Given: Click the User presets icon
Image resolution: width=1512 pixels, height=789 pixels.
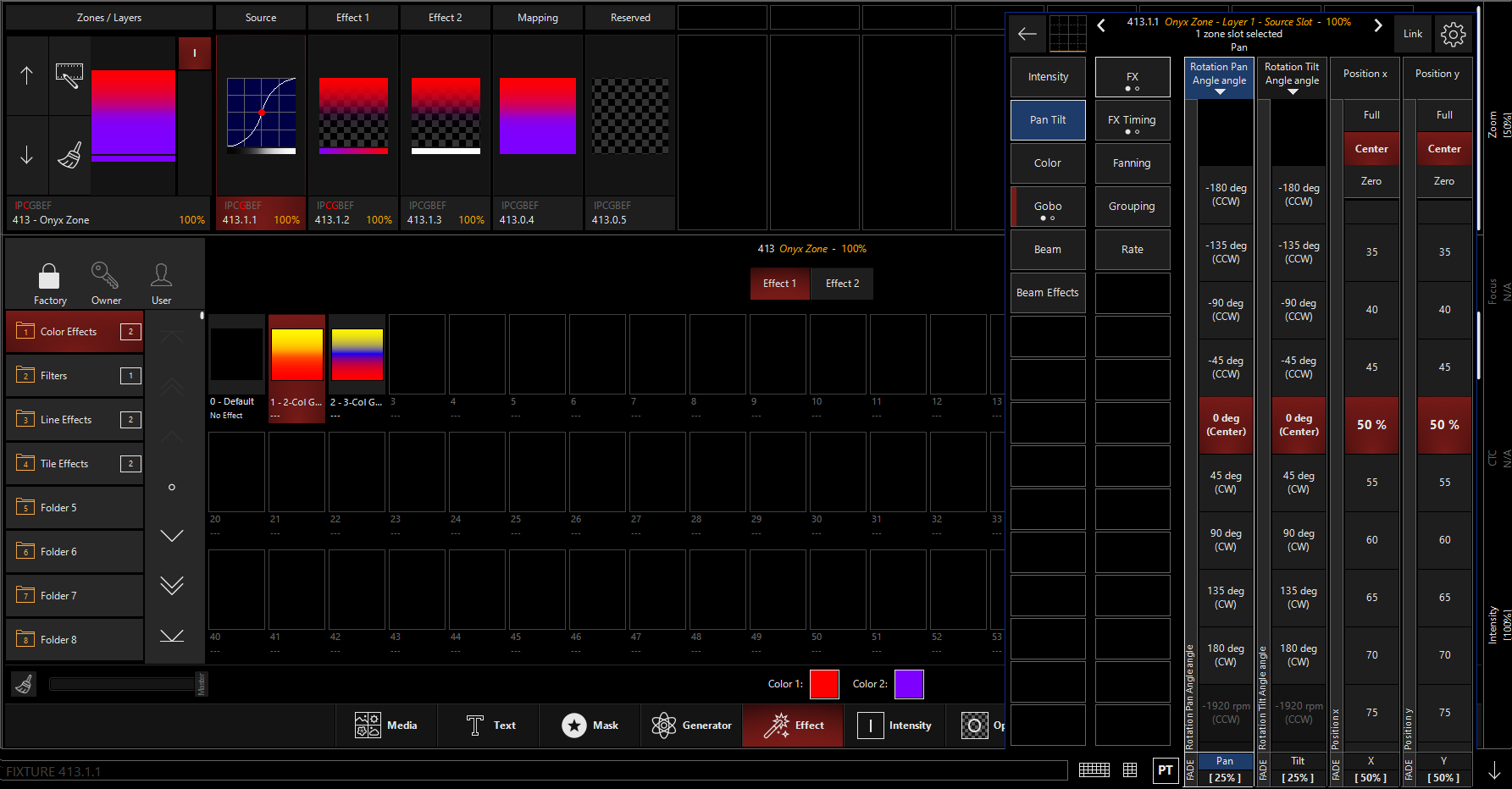Looking at the screenshot, I should coord(161,276).
